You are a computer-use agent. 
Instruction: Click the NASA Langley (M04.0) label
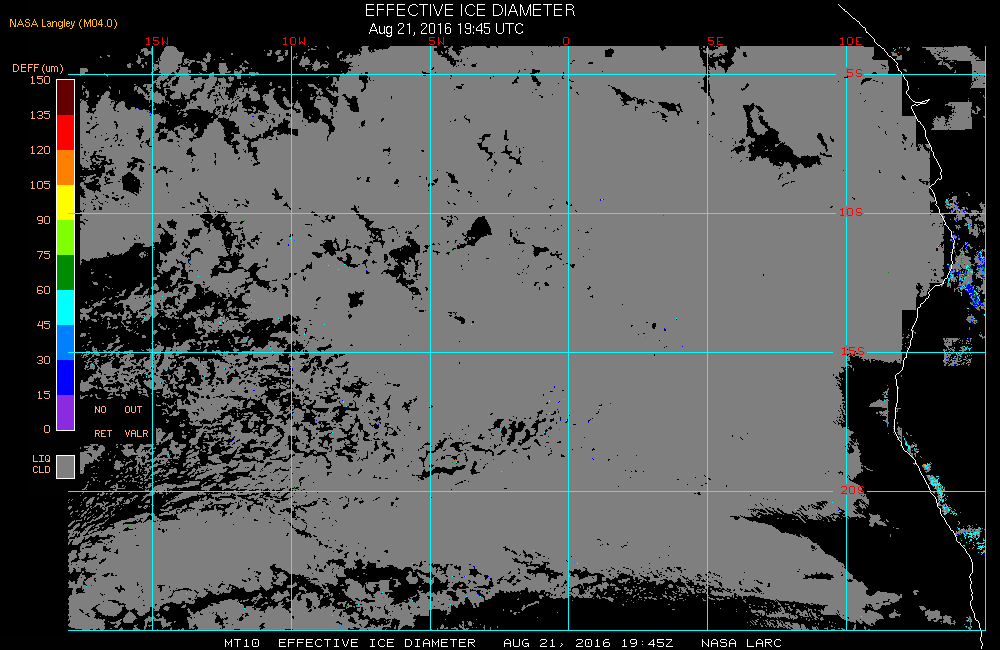[x=63, y=23]
